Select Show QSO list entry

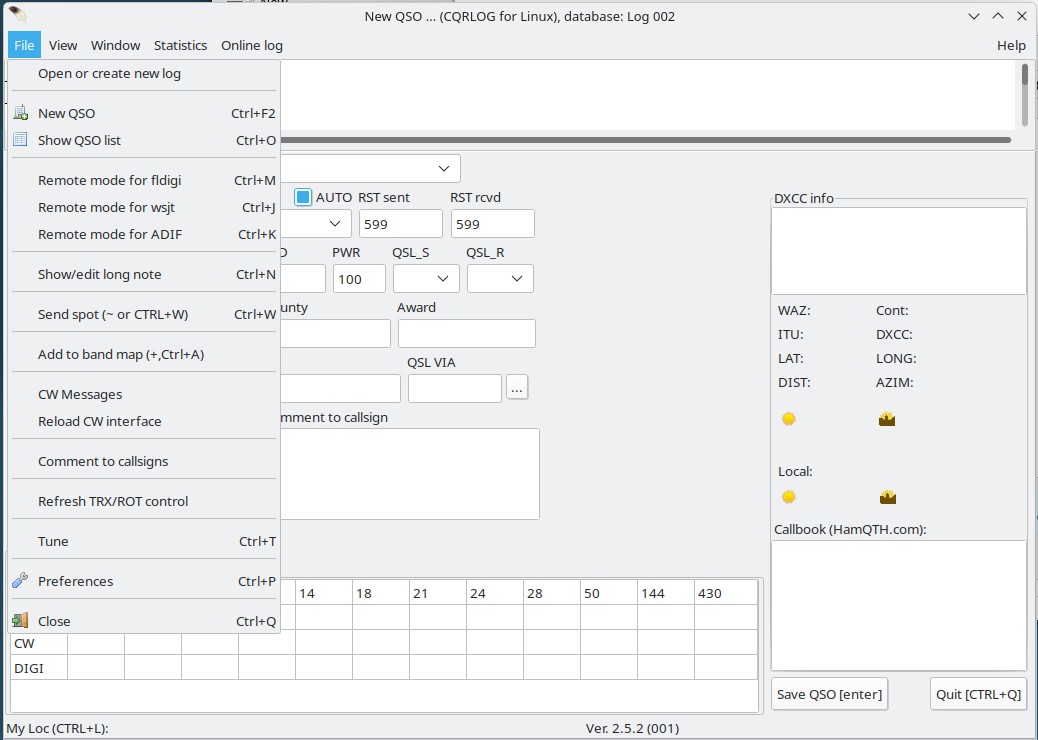coord(144,140)
